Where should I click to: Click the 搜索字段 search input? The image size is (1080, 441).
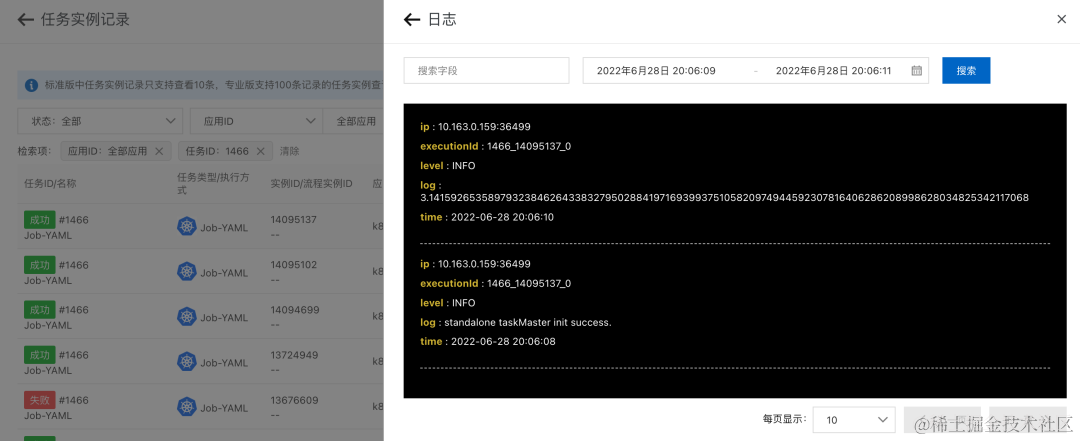coord(486,70)
